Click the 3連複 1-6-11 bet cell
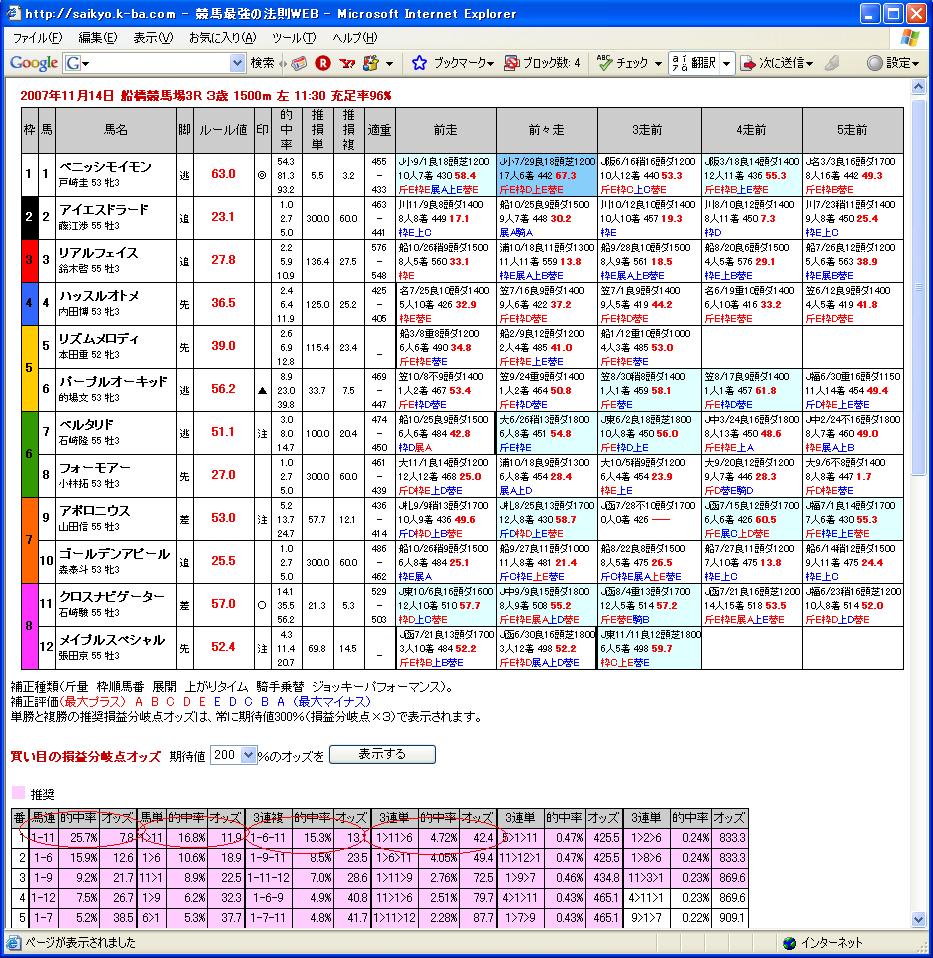This screenshot has height=958, width=933. (x=268, y=838)
